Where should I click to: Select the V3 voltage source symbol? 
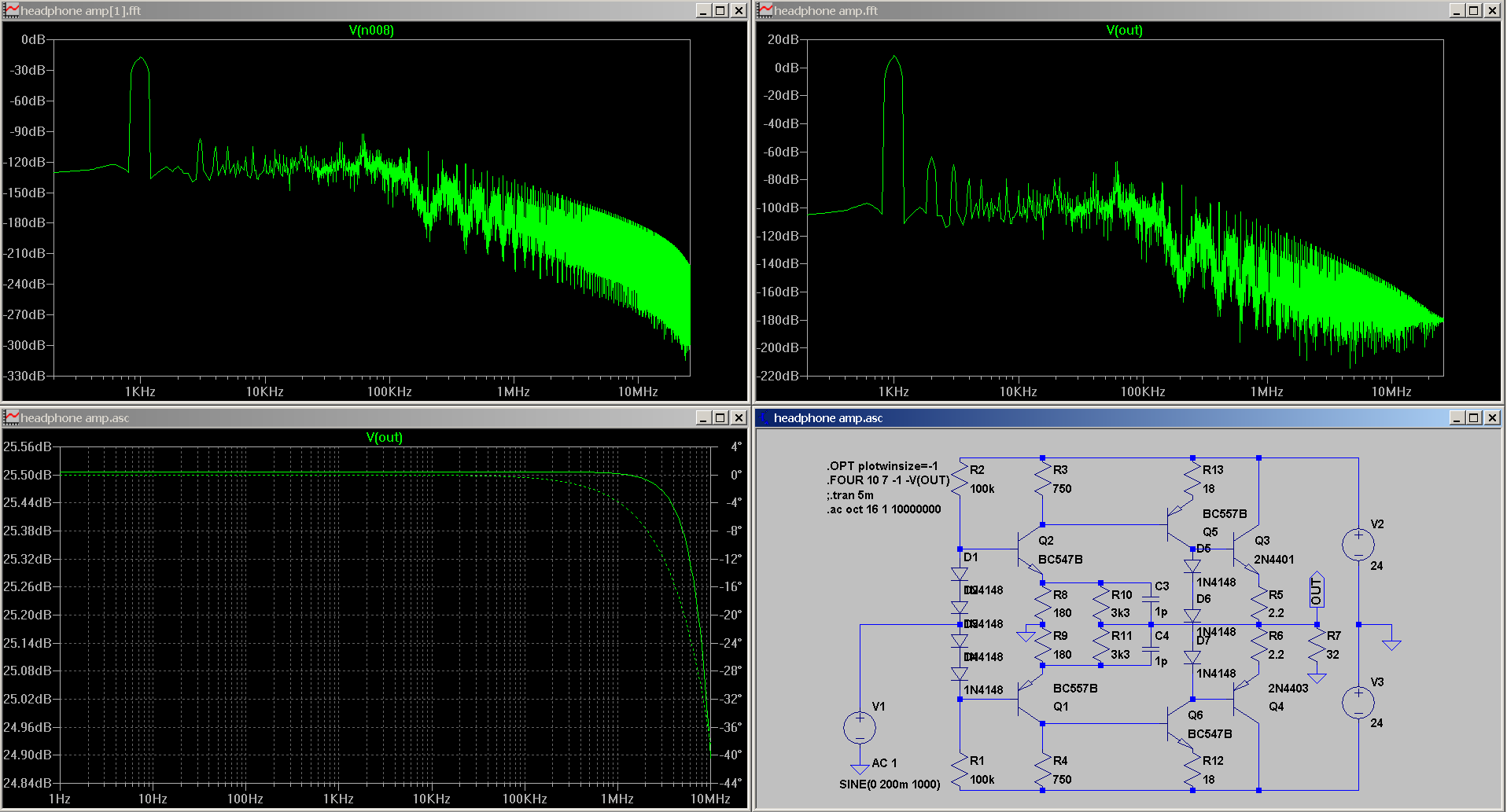(1358, 702)
